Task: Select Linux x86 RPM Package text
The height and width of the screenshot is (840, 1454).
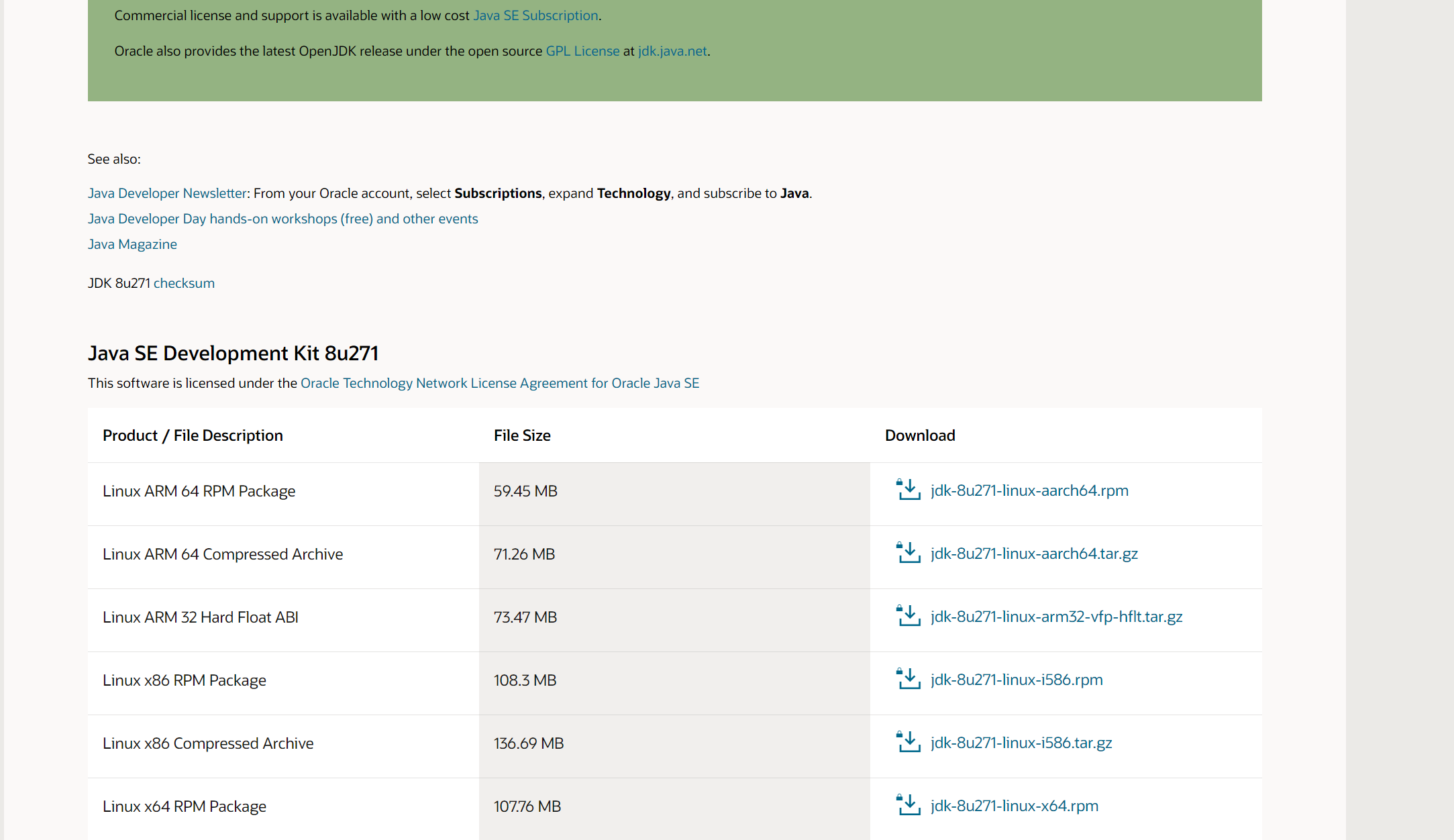Action: [185, 680]
